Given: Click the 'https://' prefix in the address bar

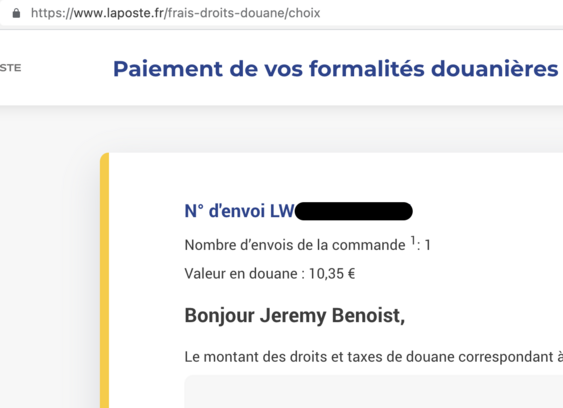Looking at the screenshot, I should pos(52,13).
